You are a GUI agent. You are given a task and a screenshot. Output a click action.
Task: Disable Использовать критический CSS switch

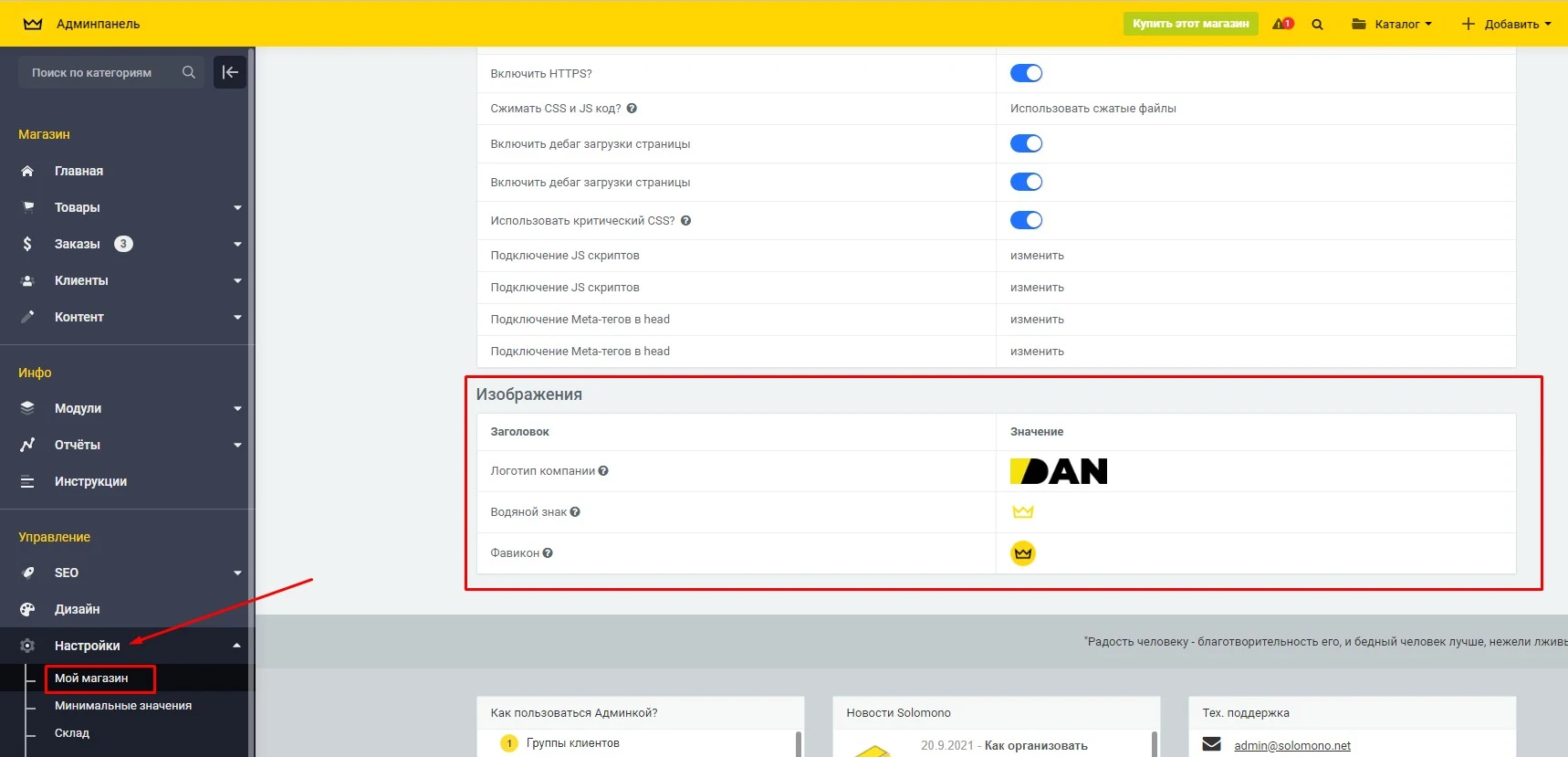1026,220
